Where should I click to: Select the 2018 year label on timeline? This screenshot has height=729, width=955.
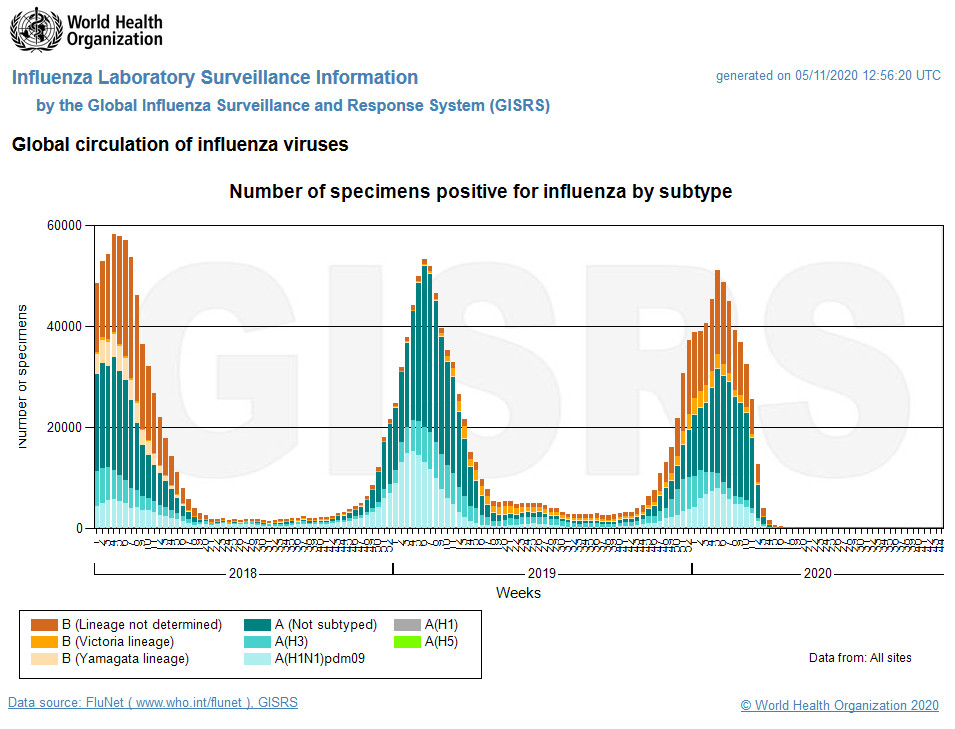click(x=243, y=574)
